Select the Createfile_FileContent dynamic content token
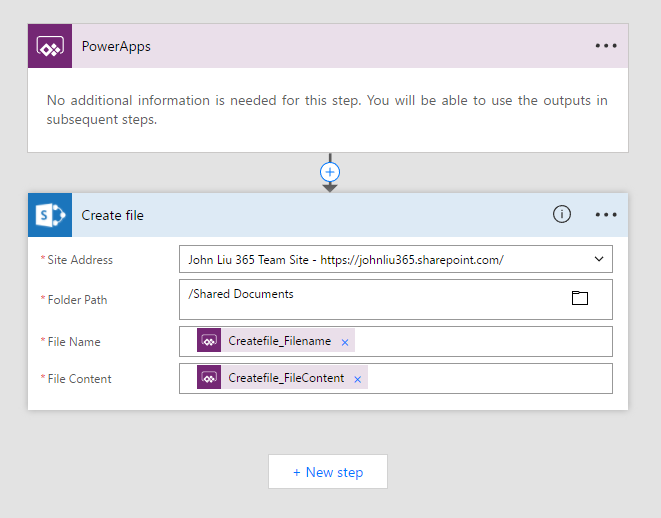 point(286,378)
